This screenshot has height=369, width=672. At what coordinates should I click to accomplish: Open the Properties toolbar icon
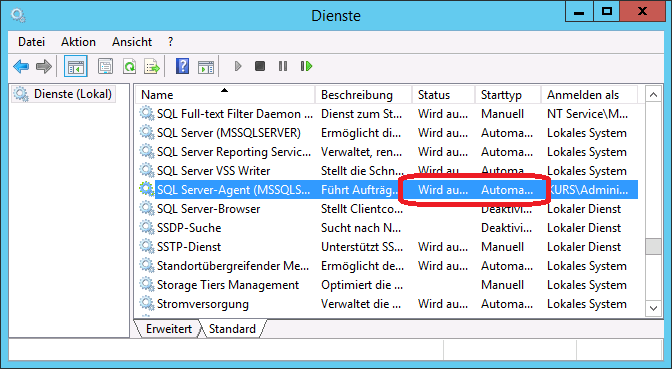point(105,66)
